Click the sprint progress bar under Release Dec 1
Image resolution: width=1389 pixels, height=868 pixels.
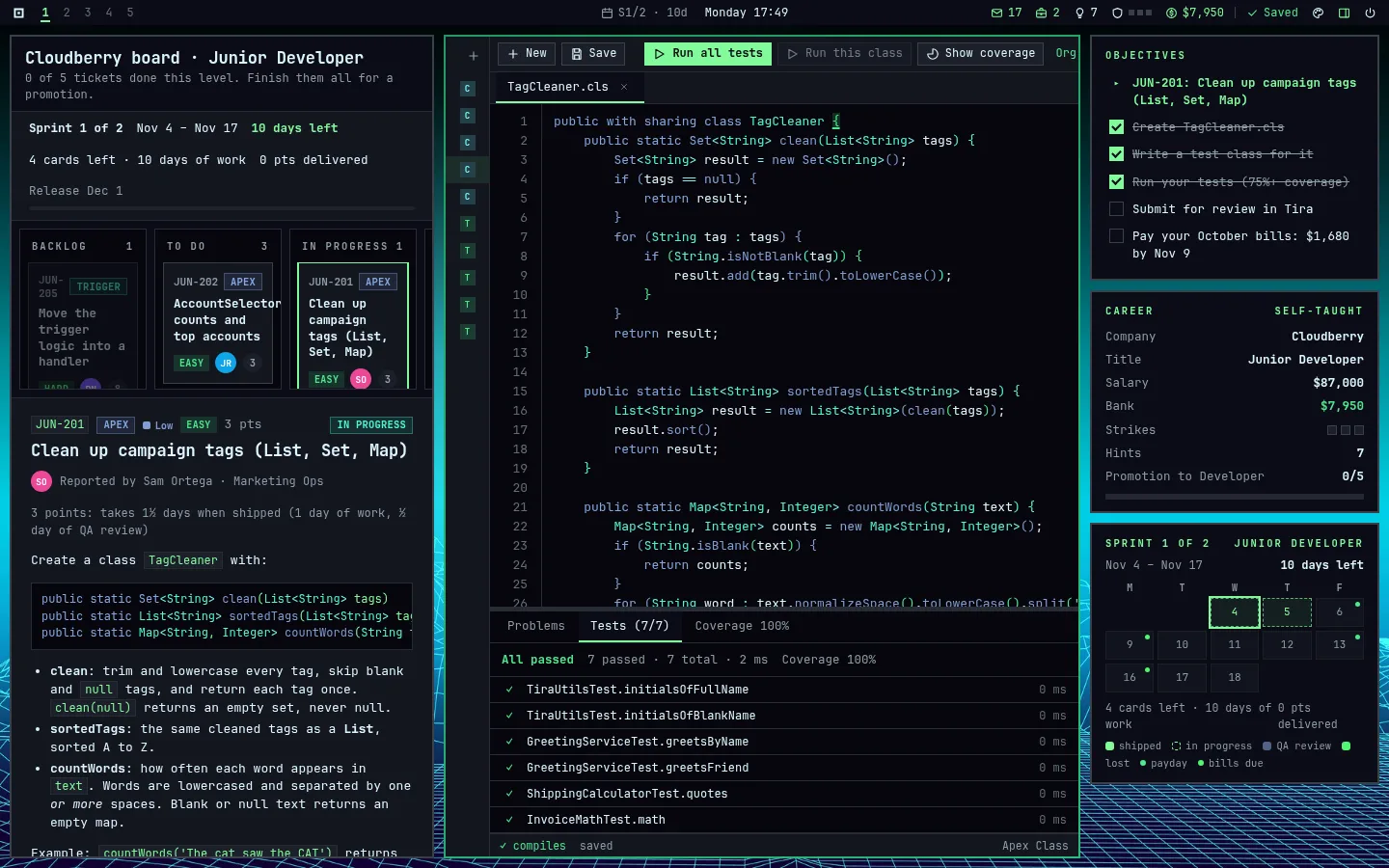click(x=222, y=208)
